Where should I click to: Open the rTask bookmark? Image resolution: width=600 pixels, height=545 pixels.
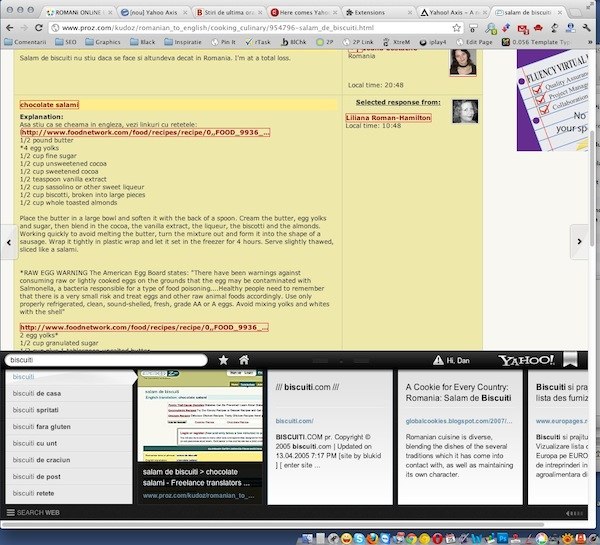click(x=258, y=42)
